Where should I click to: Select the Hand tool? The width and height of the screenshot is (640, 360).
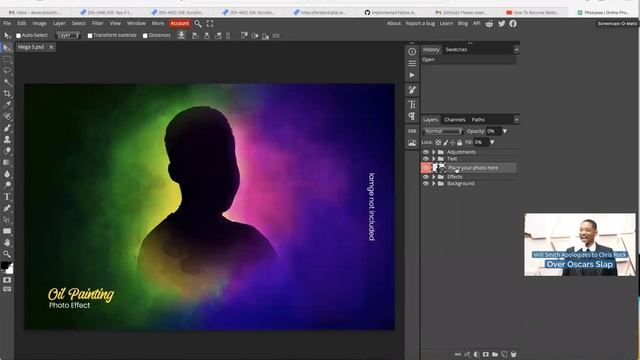pyautogui.click(x=7, y=242)
